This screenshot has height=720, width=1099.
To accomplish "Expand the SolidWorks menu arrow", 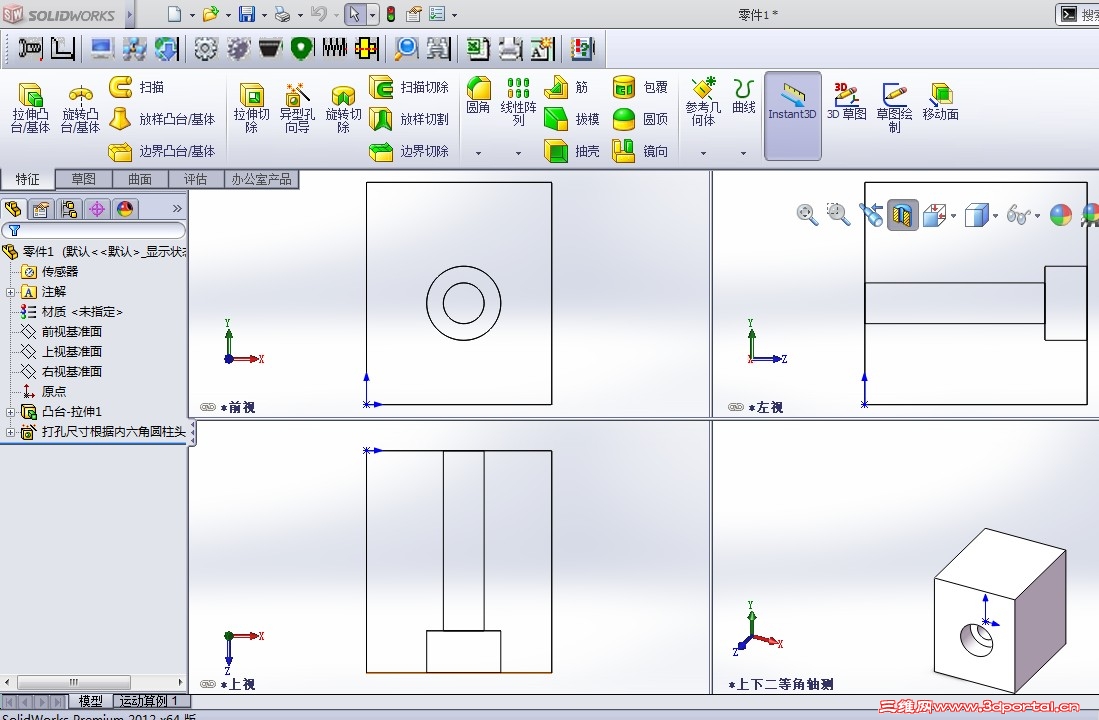I will coord(130,14).
